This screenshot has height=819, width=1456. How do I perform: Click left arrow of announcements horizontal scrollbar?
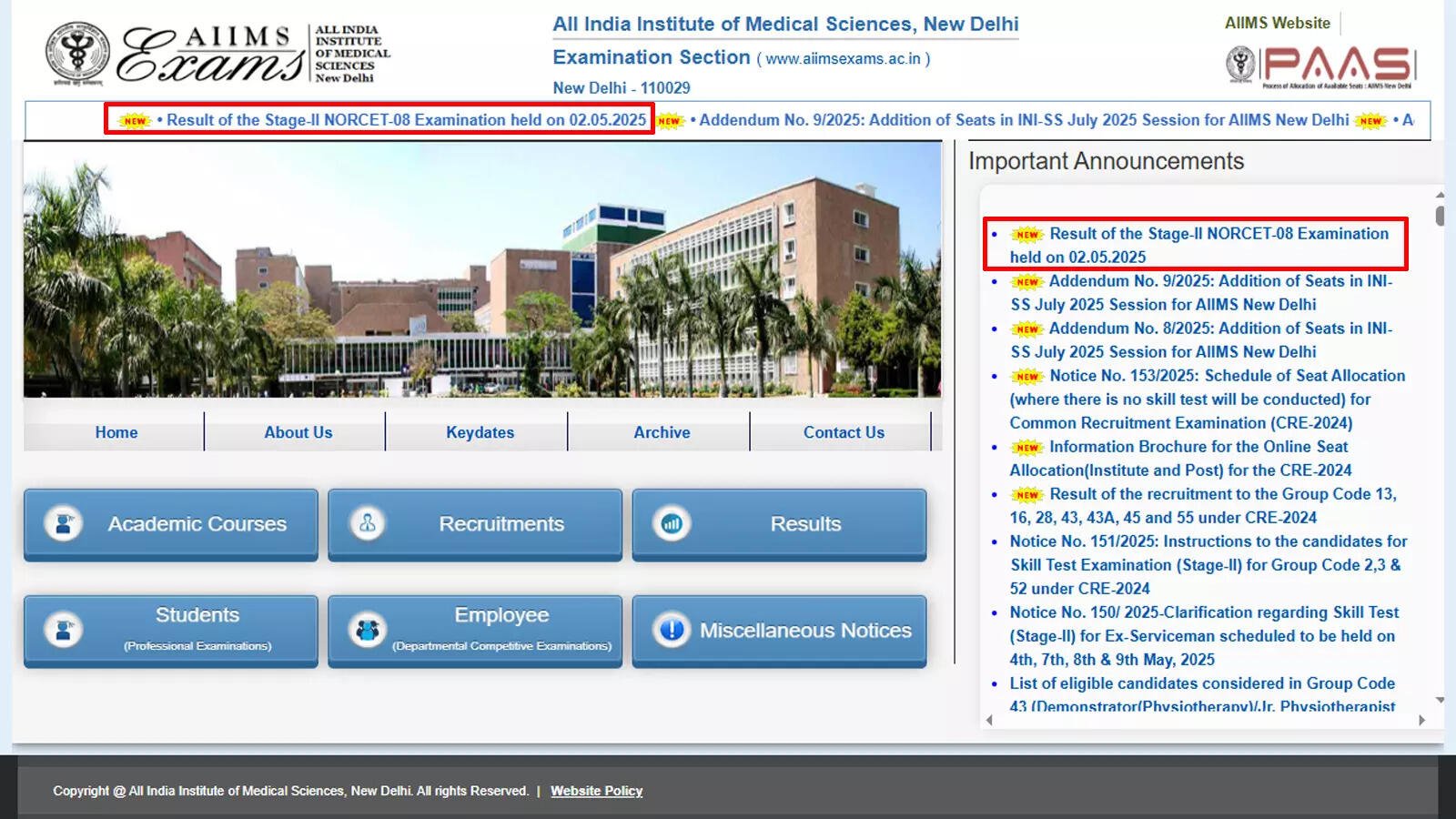pos(989,720)
